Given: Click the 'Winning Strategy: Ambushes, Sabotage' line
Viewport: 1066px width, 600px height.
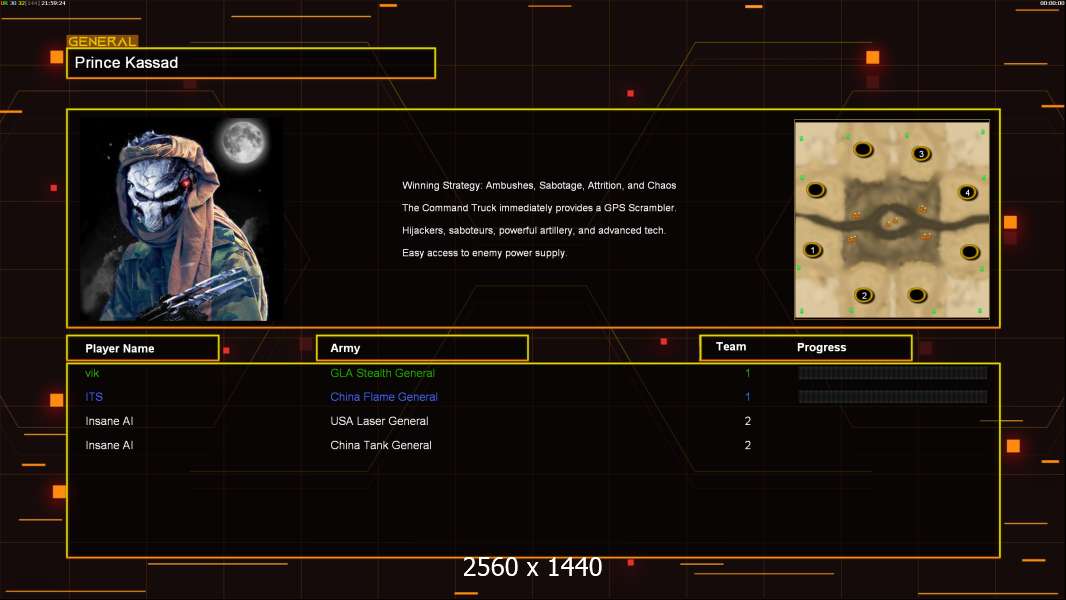Looking at the screenshot, I should coord(538,186).
